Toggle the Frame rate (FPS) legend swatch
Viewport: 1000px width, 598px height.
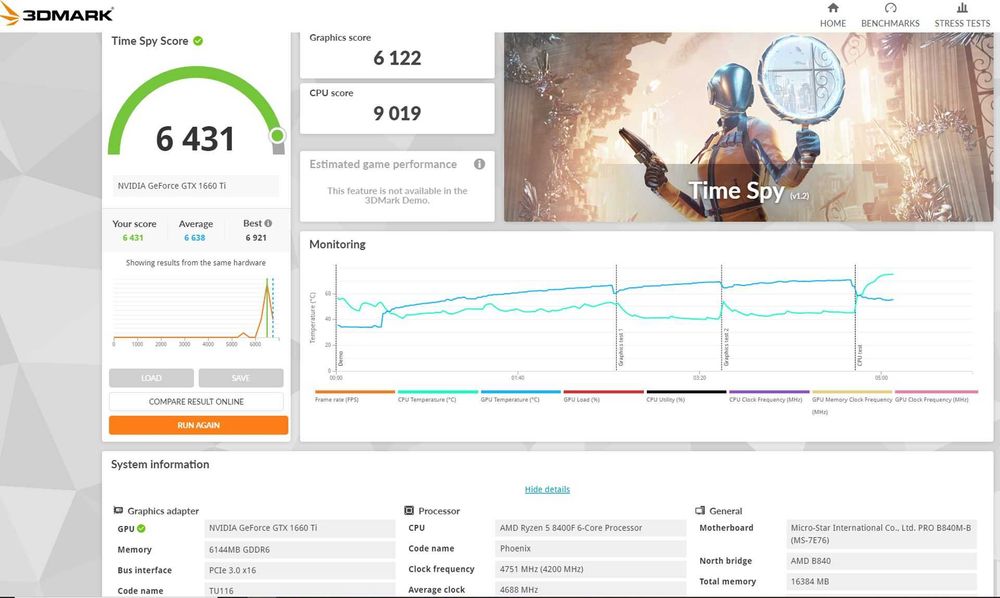[x=355, y=392]
